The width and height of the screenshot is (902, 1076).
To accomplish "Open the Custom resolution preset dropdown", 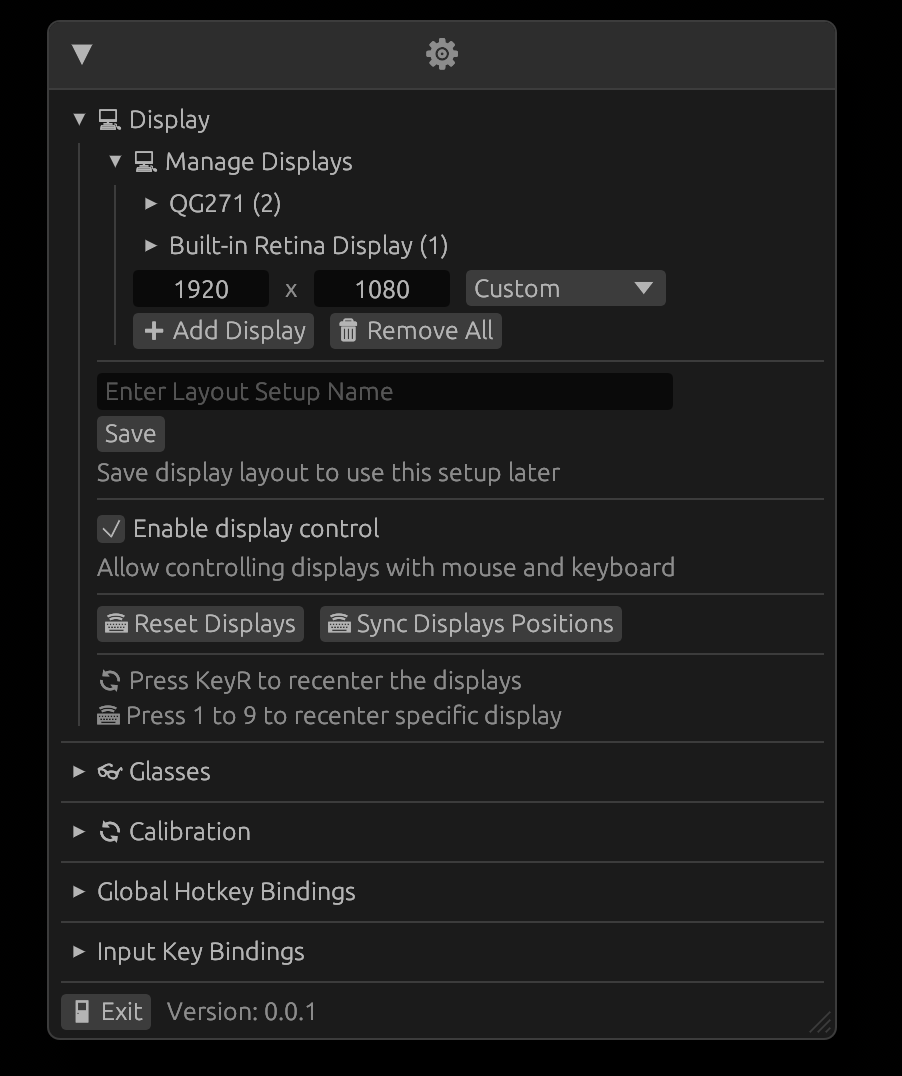I will [565, 289].
